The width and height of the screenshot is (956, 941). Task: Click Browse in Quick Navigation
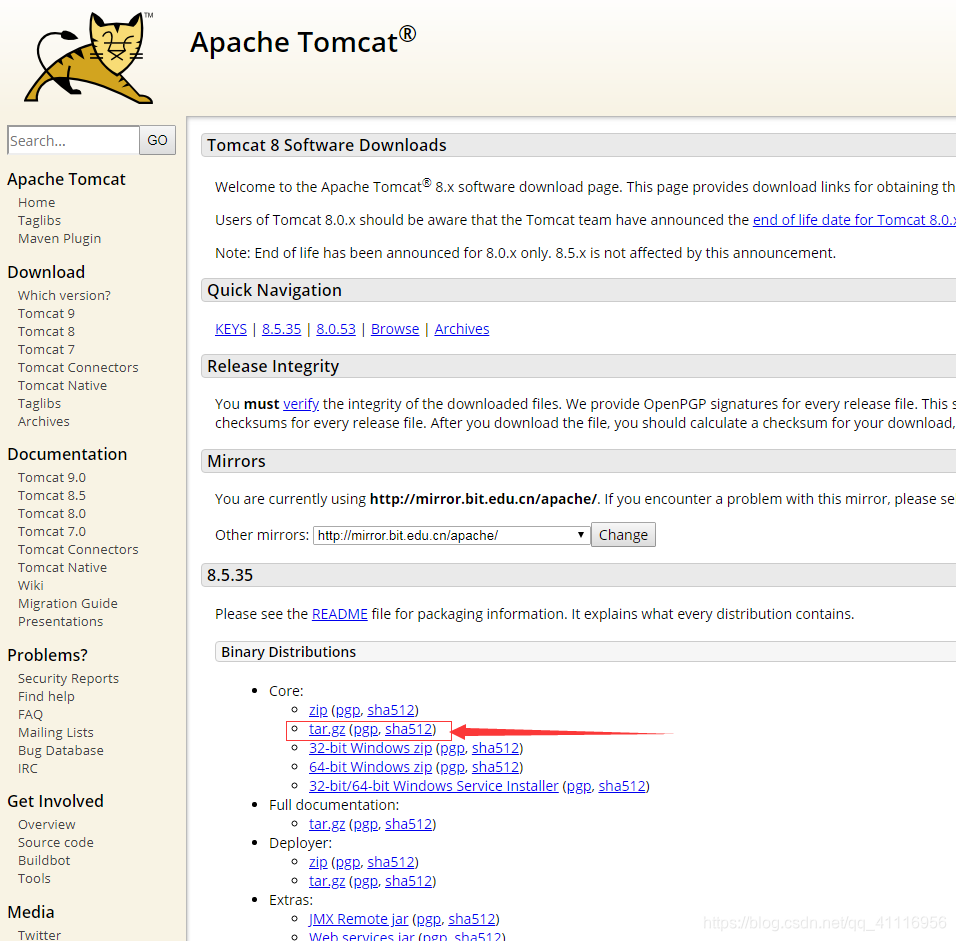pos(395,329)
